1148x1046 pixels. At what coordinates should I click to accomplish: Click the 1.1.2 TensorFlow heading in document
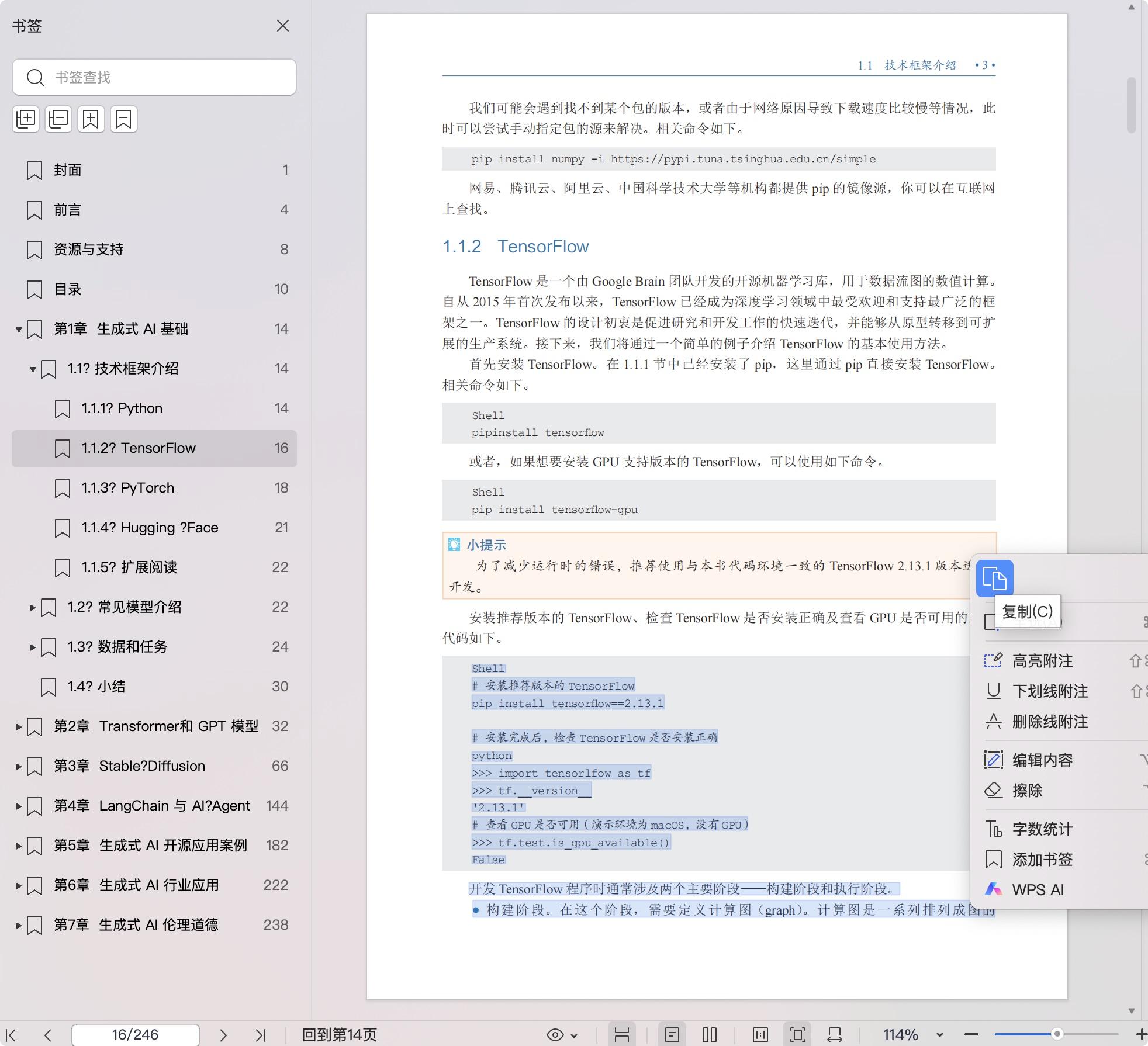[x=516, y=247]
